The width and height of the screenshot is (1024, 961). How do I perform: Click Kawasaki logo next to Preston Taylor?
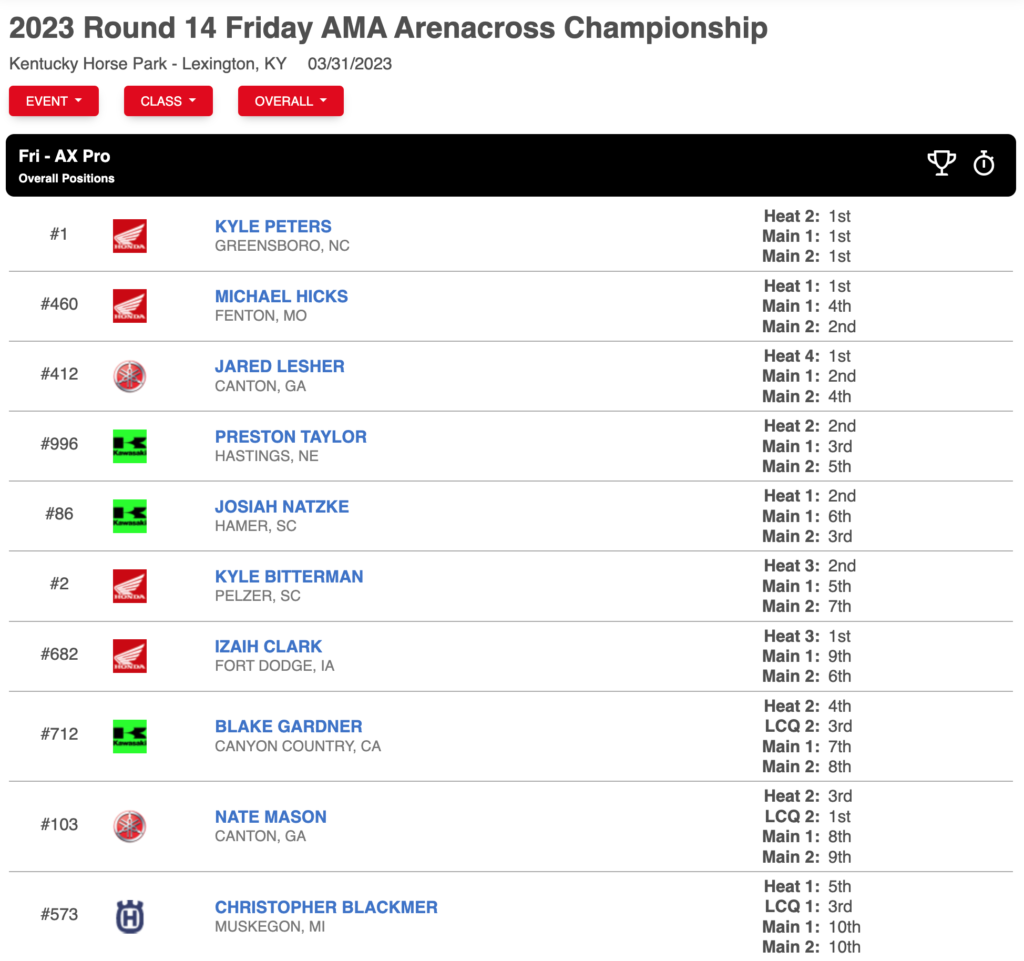[129, 446]
